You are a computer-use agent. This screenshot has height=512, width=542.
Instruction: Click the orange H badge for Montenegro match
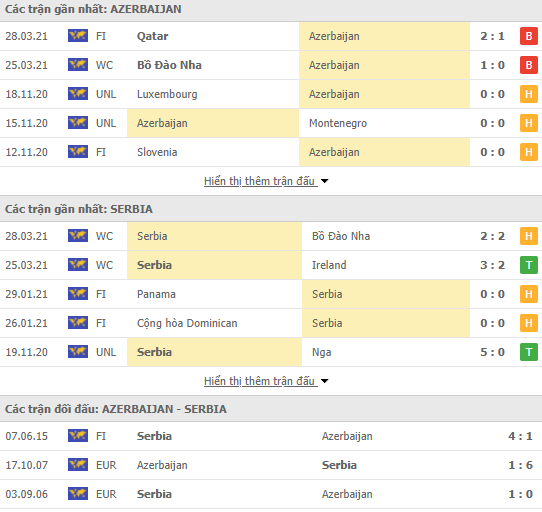[529, 123]
